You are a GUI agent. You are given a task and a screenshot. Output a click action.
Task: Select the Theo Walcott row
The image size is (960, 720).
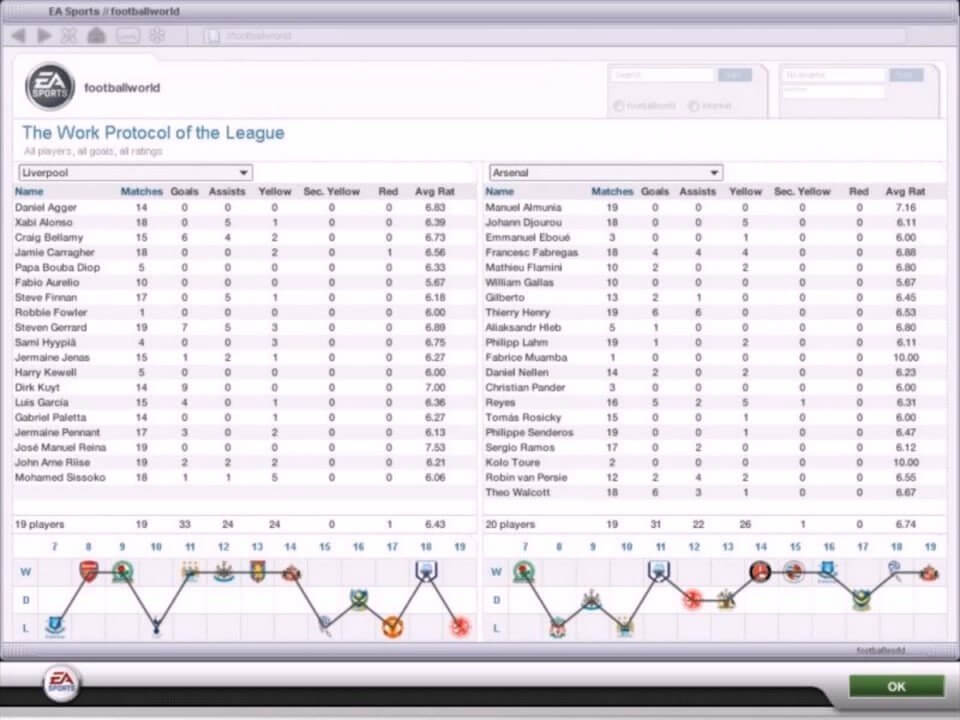tap(714, 492)
